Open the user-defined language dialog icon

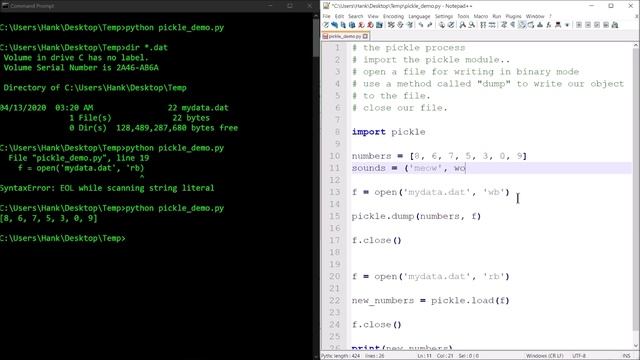[531, 25]
